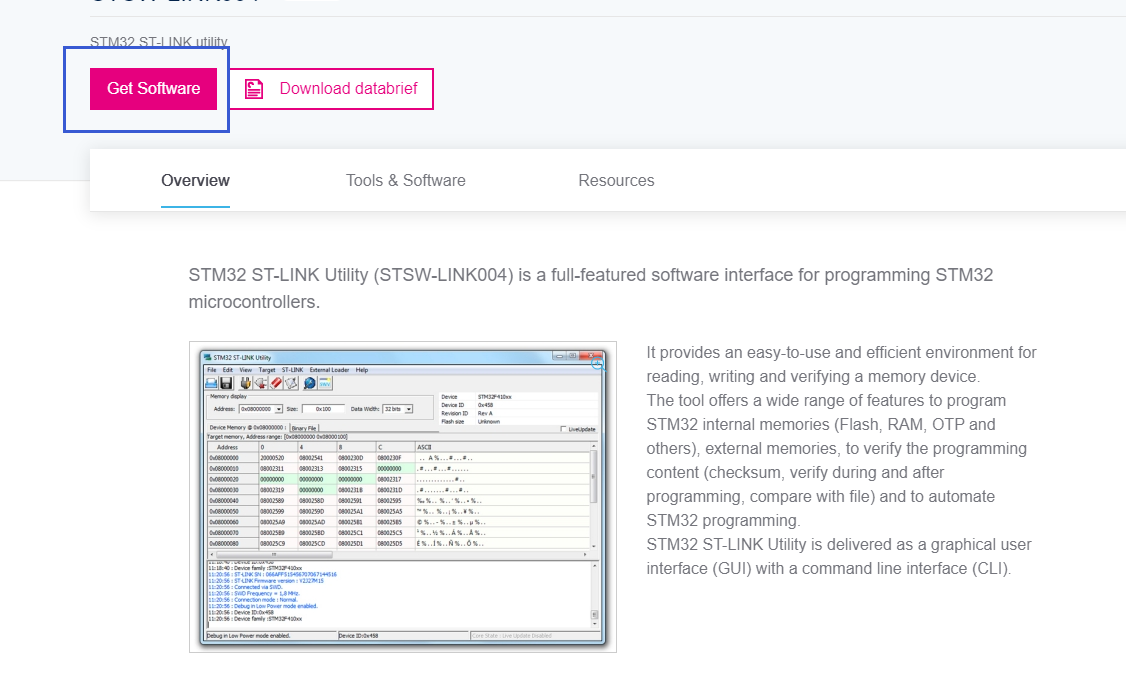This screenshot has width=1126, height=691.
Task: Switch to the Tools & Software tab
Action: (405, 180)
